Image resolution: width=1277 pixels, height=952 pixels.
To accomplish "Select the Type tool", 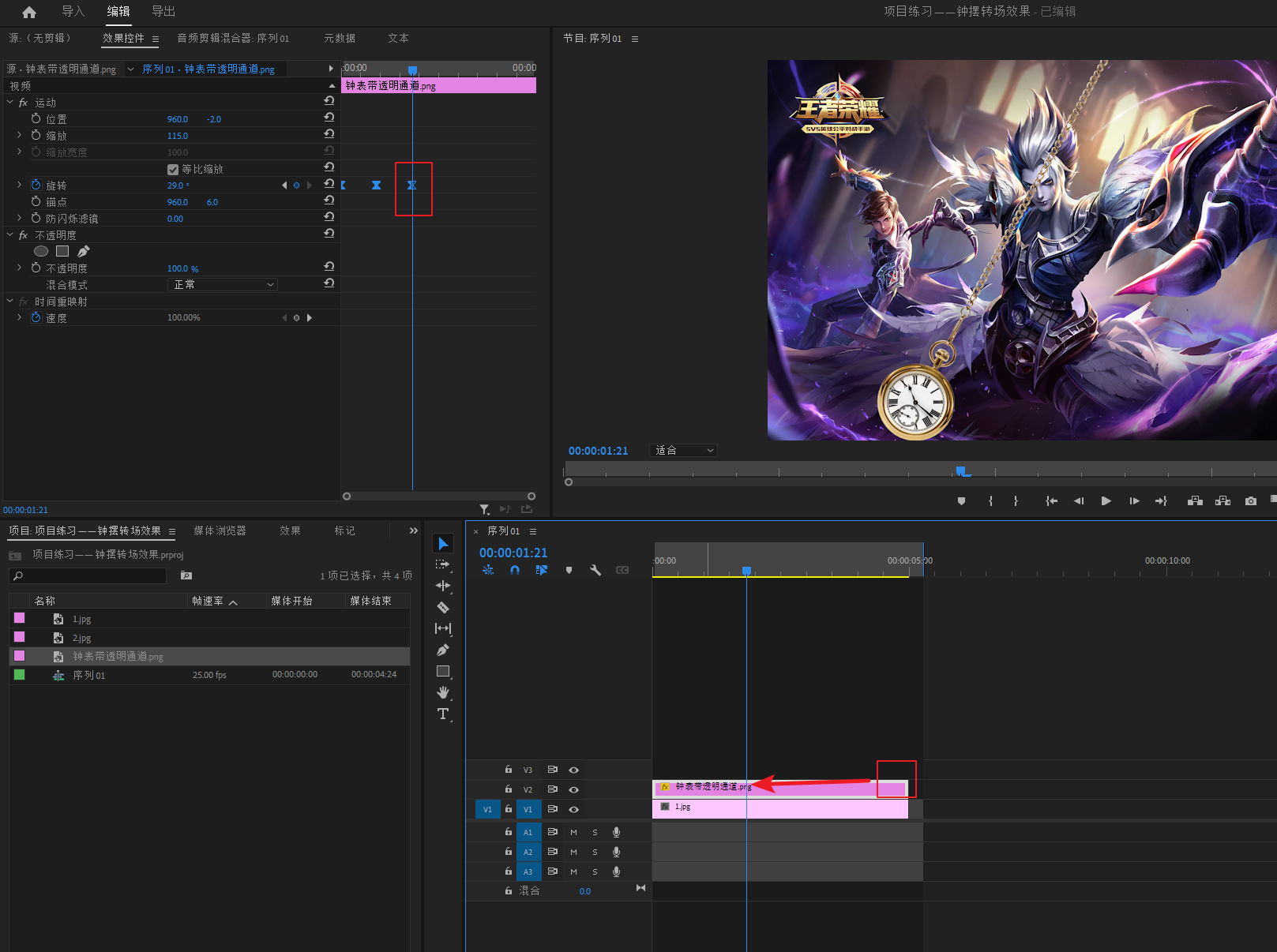I will (x=443, y=714).
